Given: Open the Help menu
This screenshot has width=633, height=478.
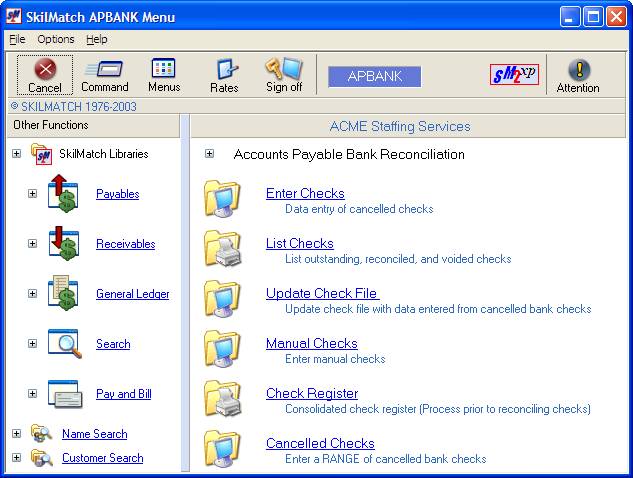Looking at the screenshot, I should coord(96,39).
